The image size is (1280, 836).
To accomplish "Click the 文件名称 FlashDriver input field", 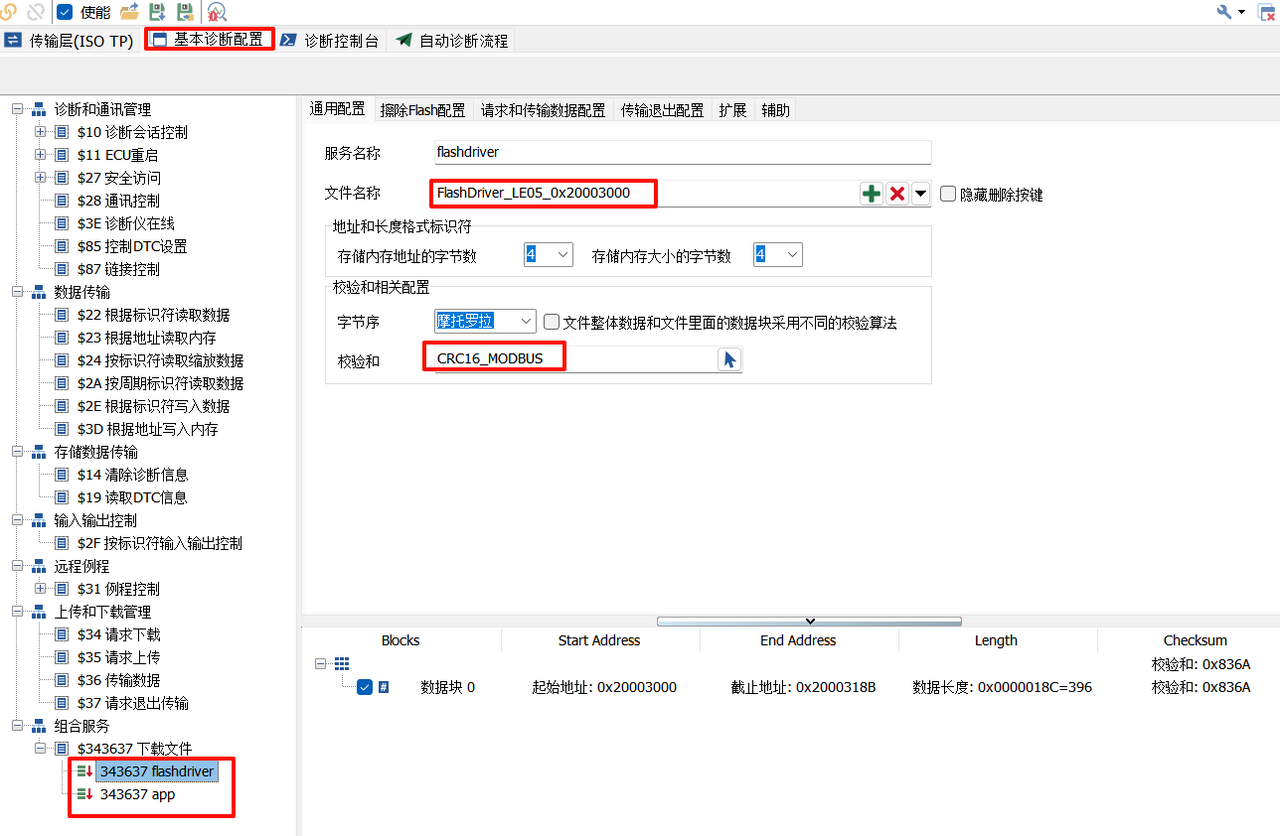I will pos(645,193).
